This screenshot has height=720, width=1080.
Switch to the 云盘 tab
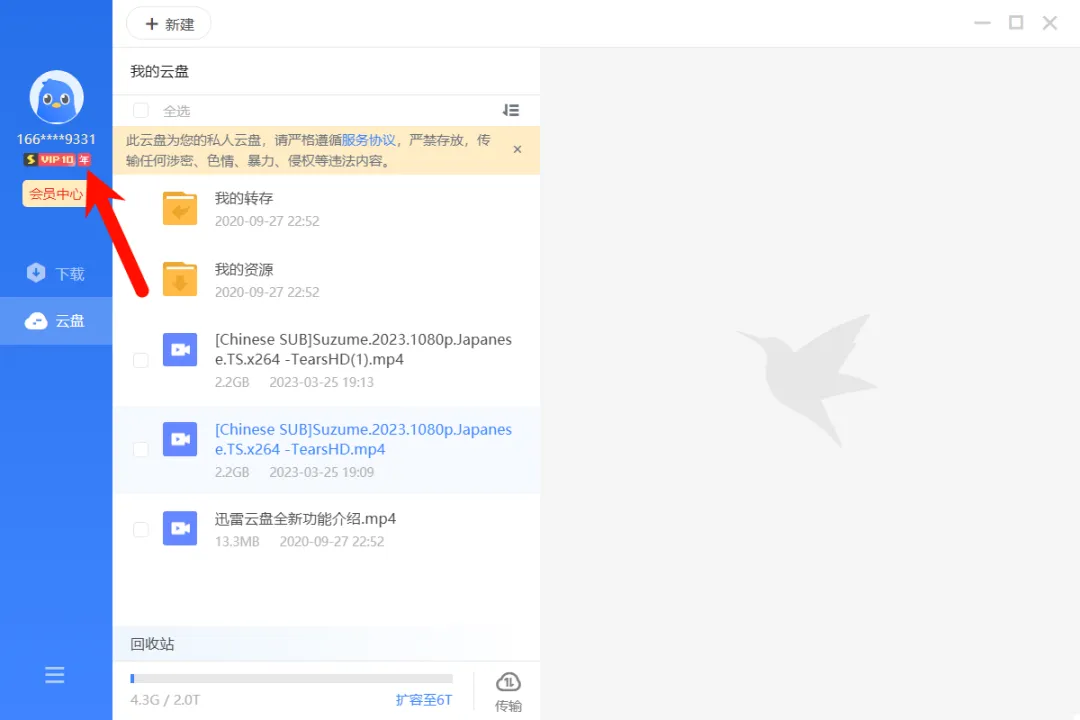coord(56,321)
